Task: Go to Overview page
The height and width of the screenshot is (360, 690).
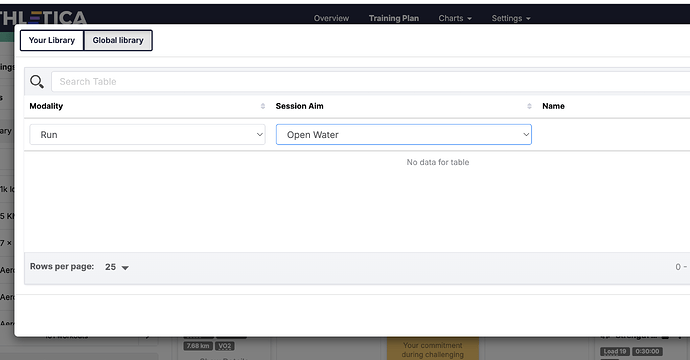Action: coord(331,18)
